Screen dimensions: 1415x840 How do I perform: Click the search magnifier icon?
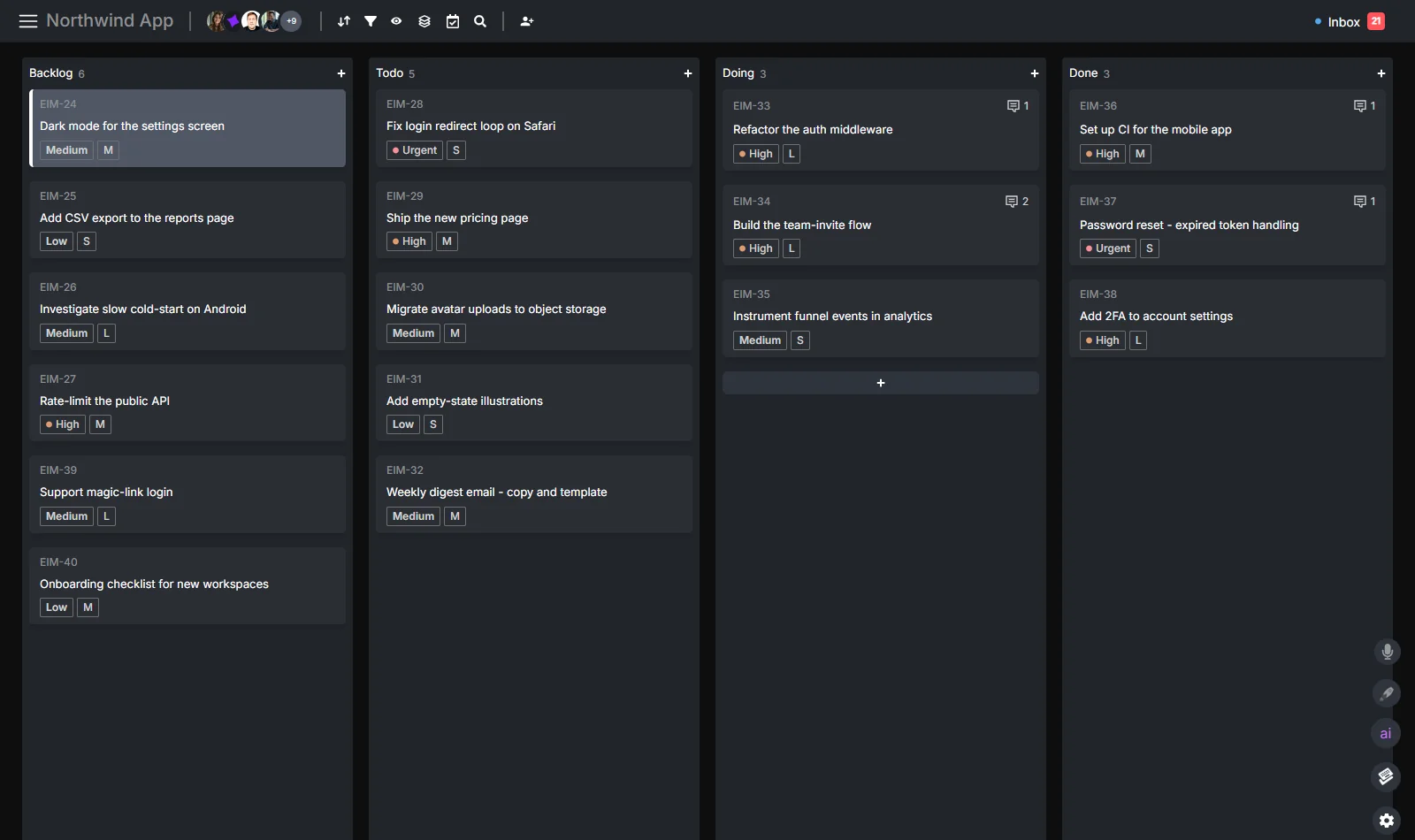[x=480, y=21]
